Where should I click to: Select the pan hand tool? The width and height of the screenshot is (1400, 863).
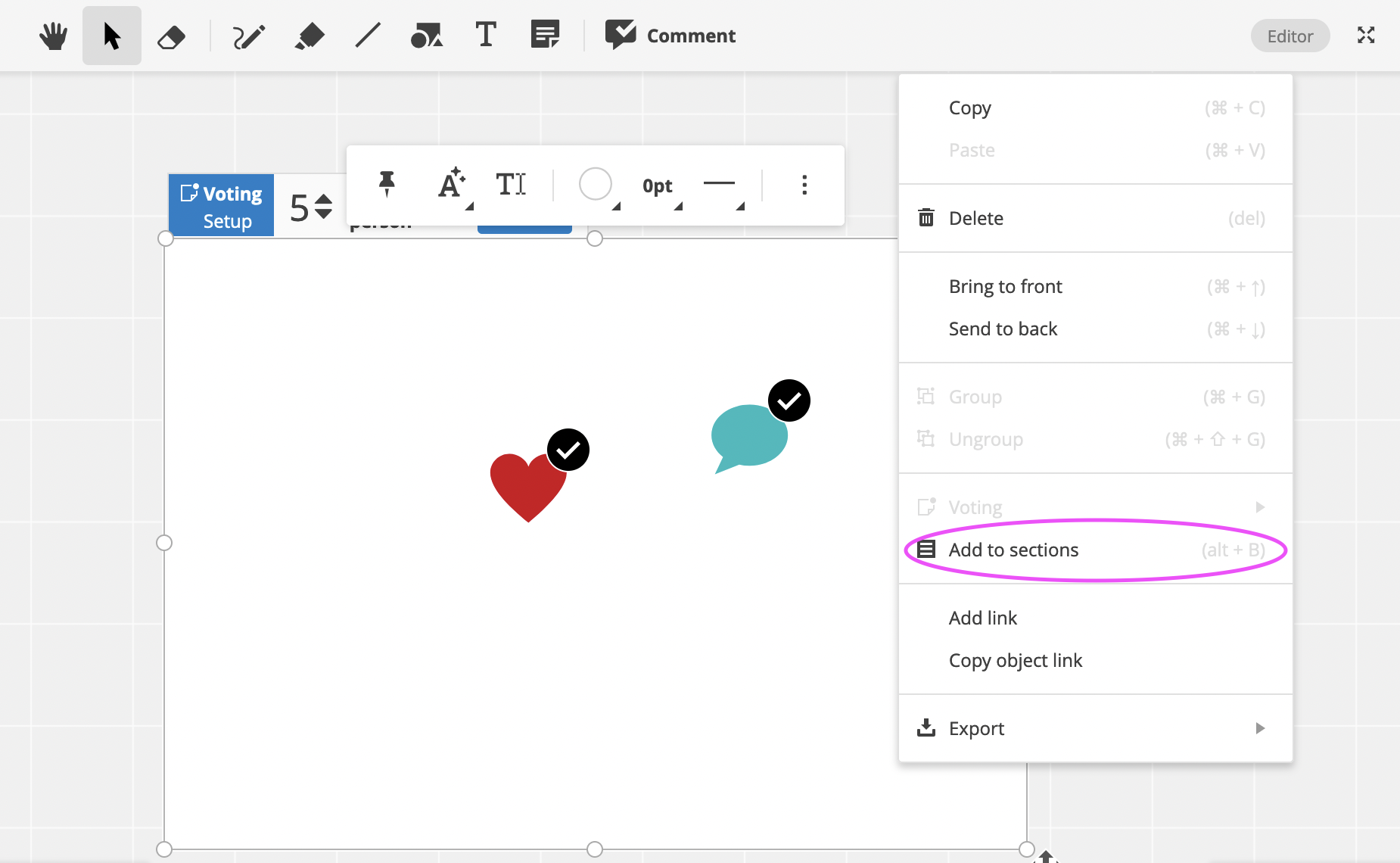click(x=52, y=35)
